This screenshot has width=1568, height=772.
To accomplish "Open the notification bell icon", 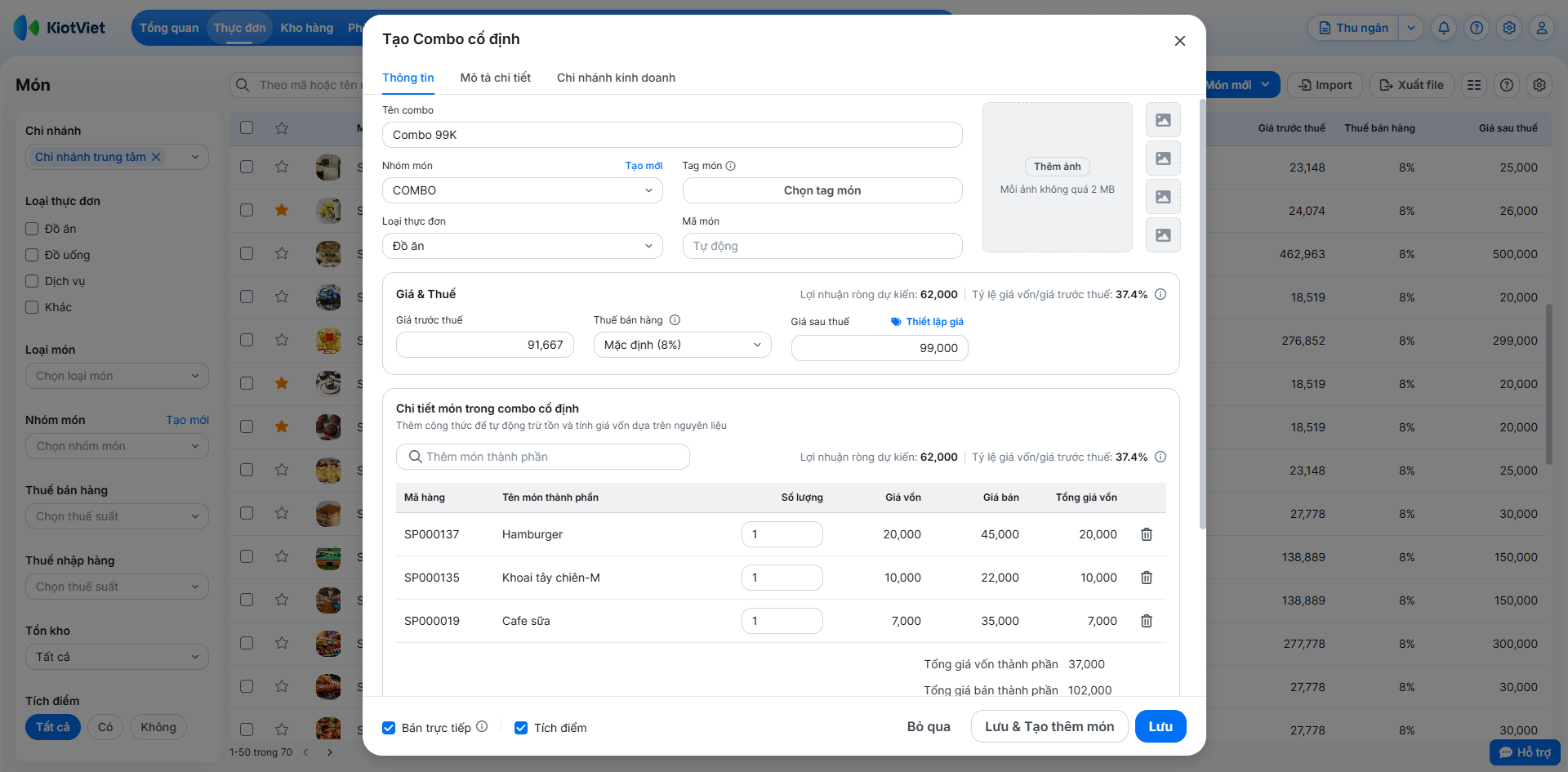I will pos(1444,28).
